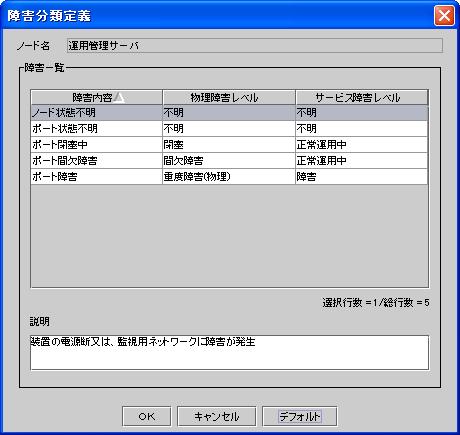Click 不明 service level of ノード状態不明
This screenshot has height=435, width=460.
point(362,113)
